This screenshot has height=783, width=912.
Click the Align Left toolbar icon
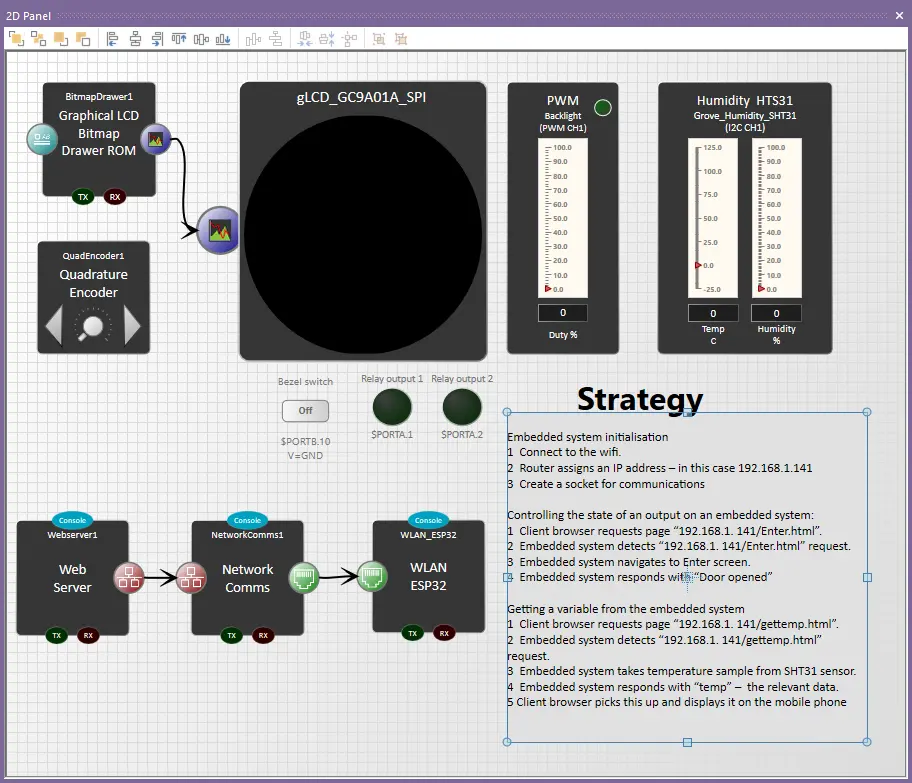coord(112,39)
